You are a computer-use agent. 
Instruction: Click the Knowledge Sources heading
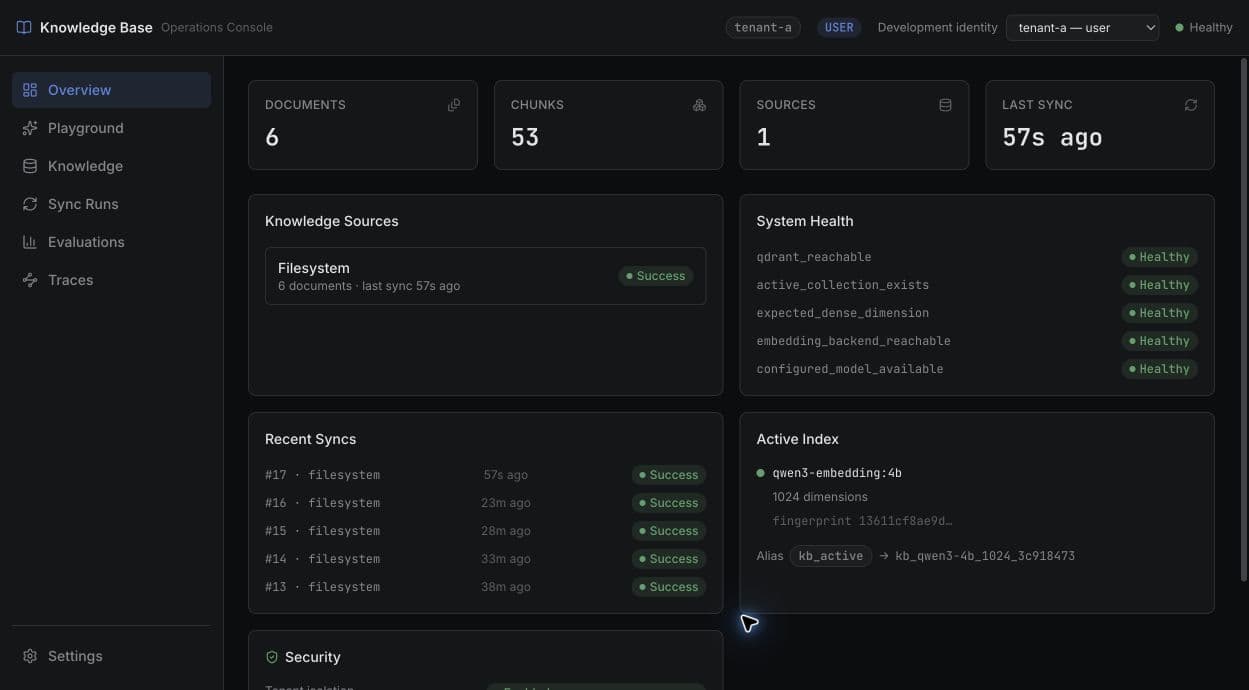(x=332, y=221)
